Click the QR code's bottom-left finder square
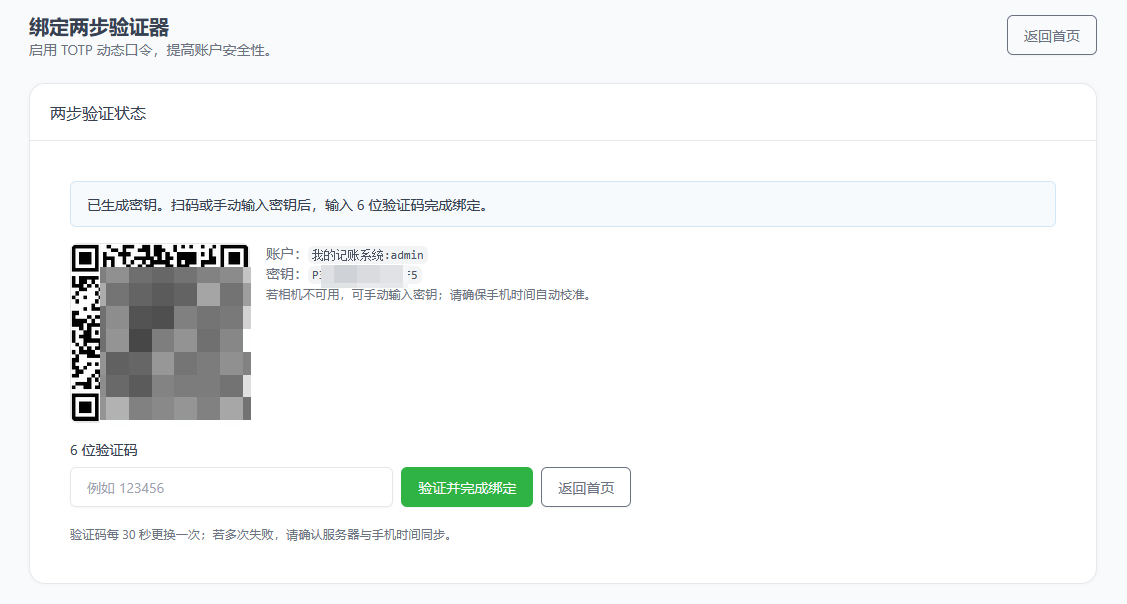Image resolution: width=1127 pixels, height=604 pixels. point(85,407)
